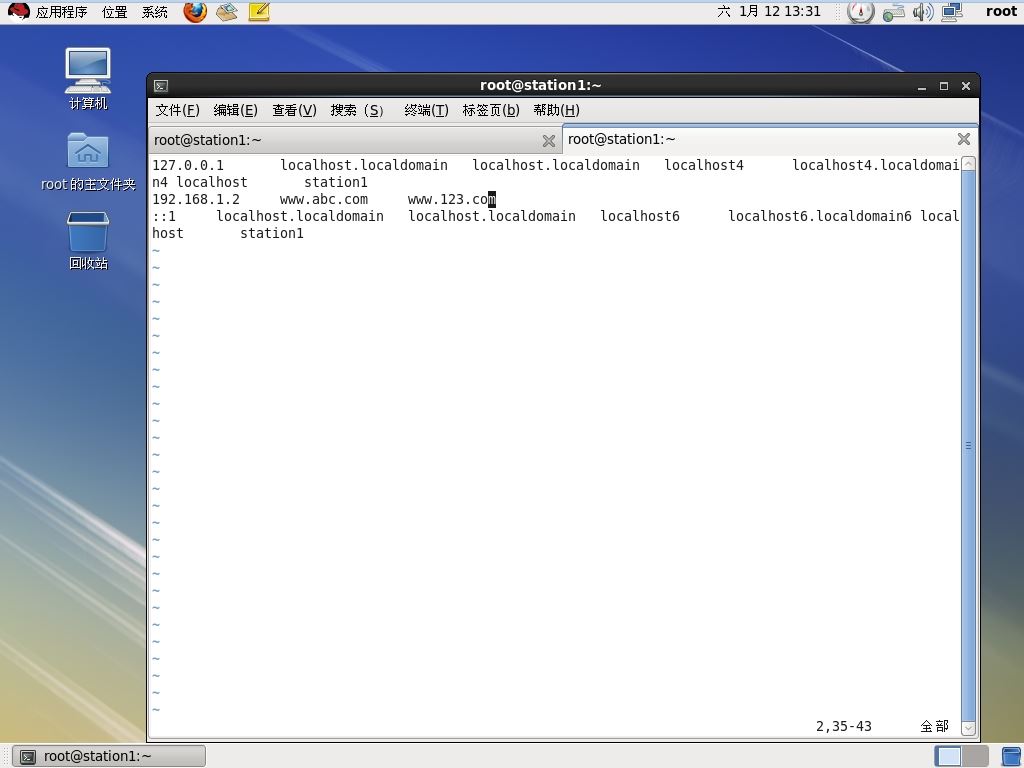This screenshot has height=768, width=1024.
Task: Click the network connection tray icon
Action: (x=893, y=12)
